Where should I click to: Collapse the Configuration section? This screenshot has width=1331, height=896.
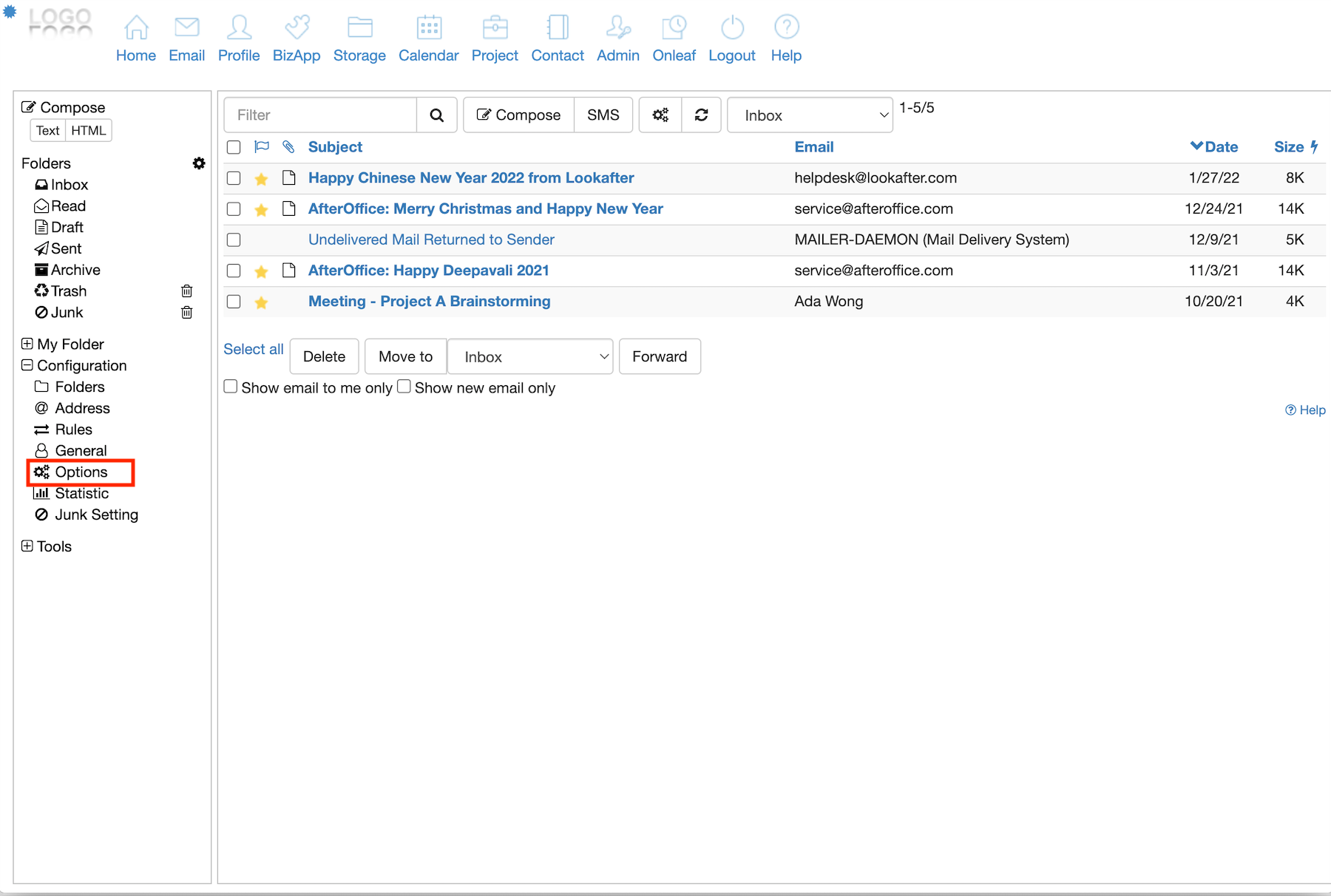(27, 365)
